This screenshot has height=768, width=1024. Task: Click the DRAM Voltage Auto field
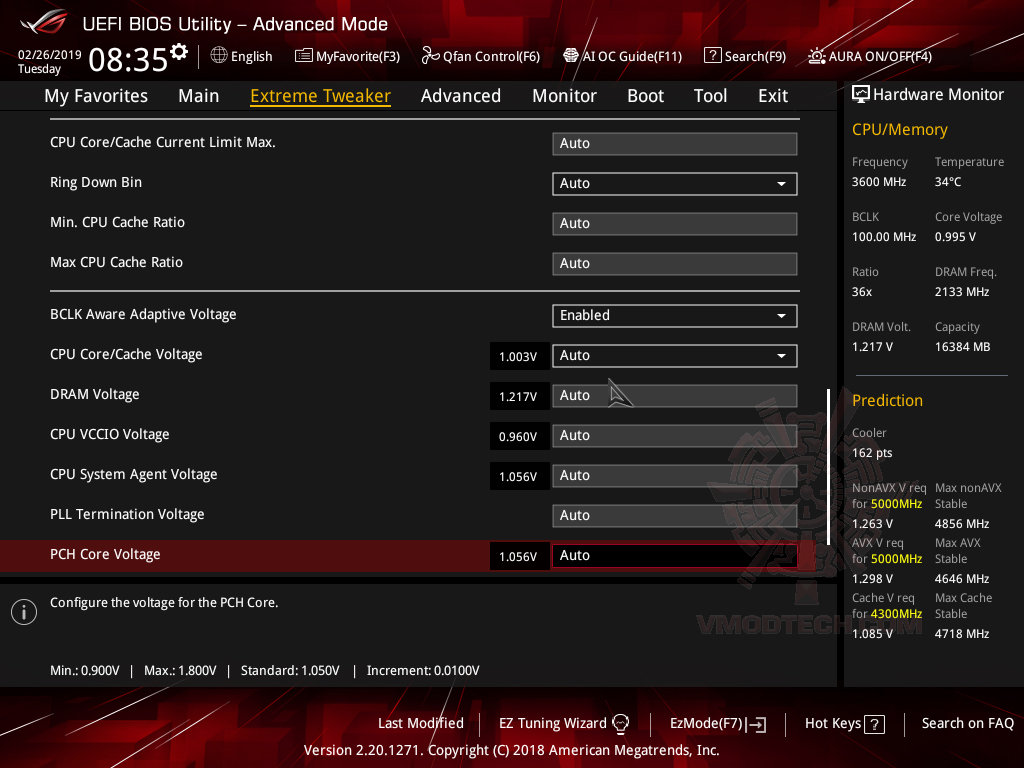coord(675,396)
